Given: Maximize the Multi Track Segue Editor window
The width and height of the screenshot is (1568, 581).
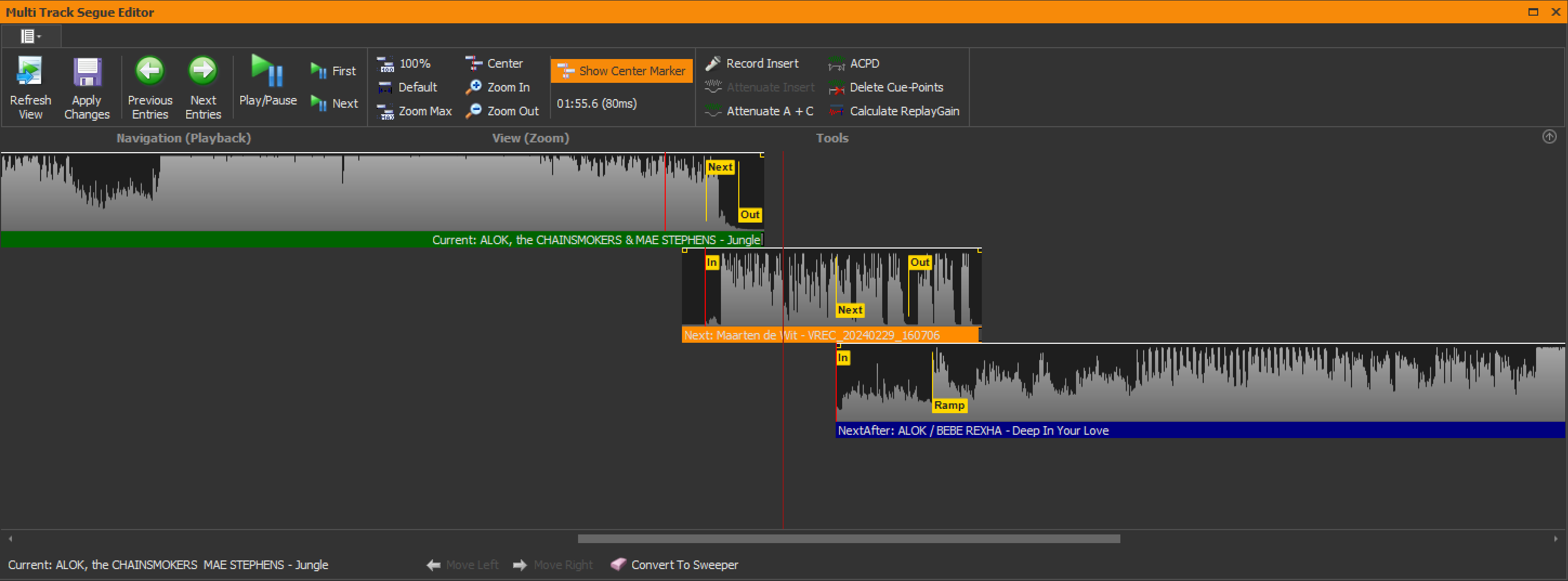Looking at the screenshot, I should point(1533,11).
